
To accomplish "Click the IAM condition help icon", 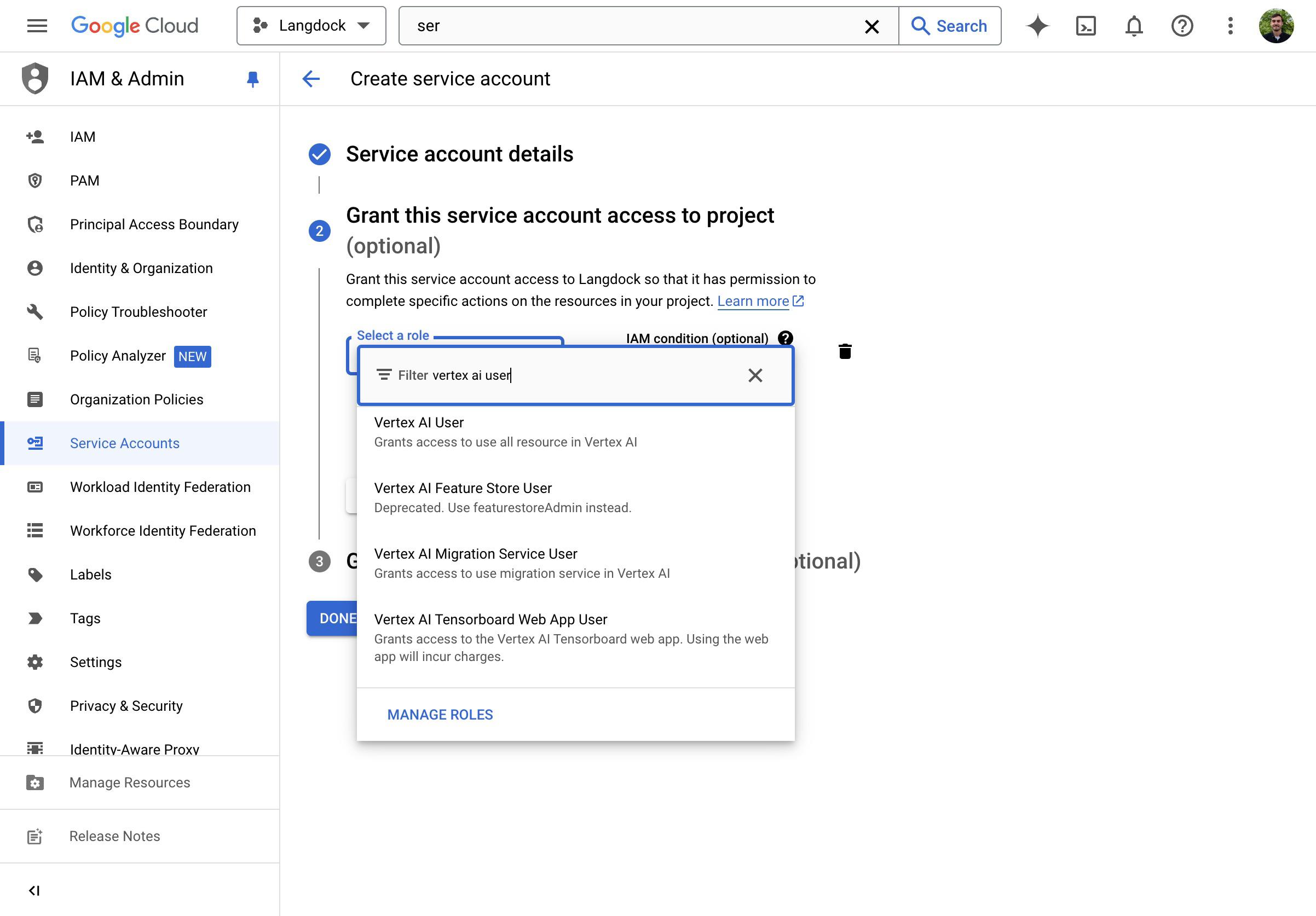I will click(x=785, y=338).
